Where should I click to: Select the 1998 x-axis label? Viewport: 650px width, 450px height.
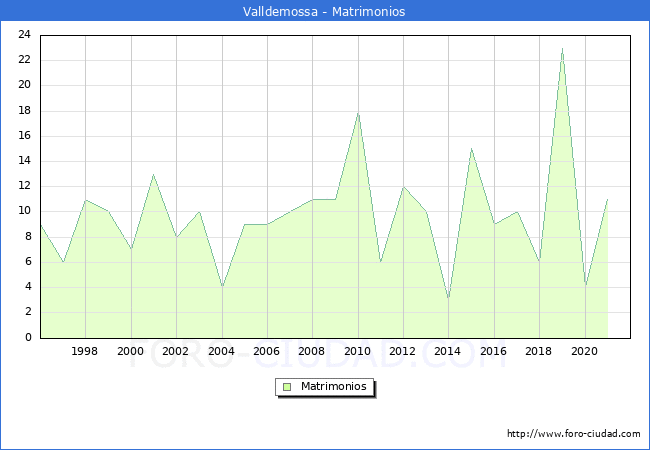click(x=85, y=351)
